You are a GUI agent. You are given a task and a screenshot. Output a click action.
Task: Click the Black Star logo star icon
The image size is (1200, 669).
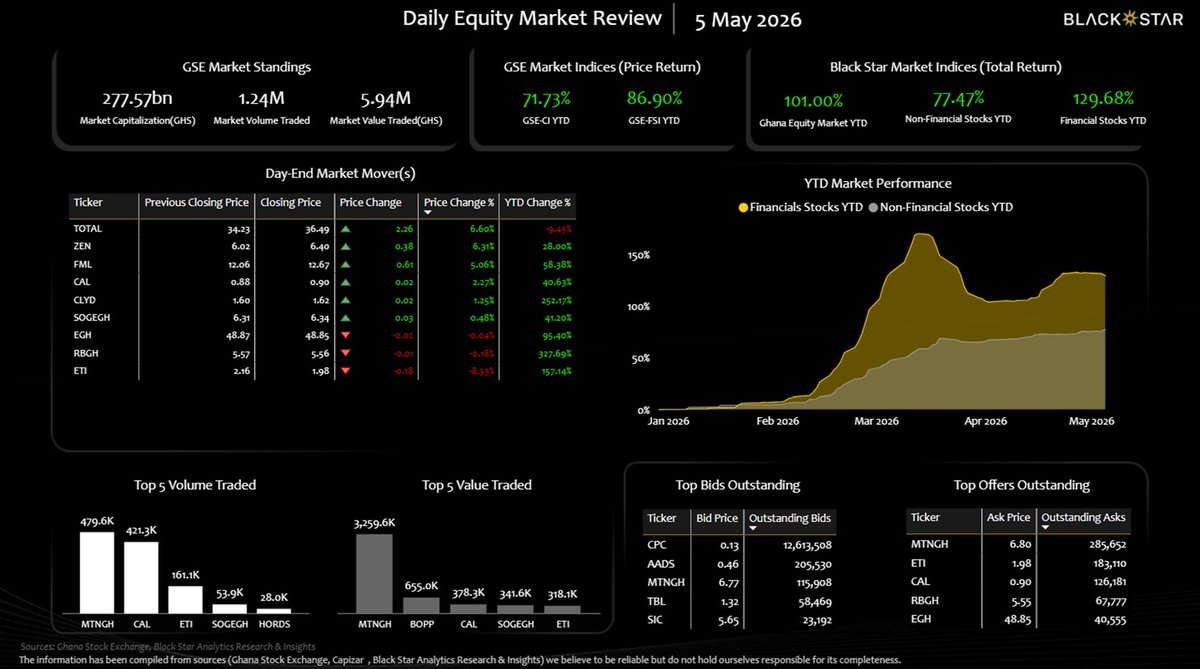(1131, 19)
